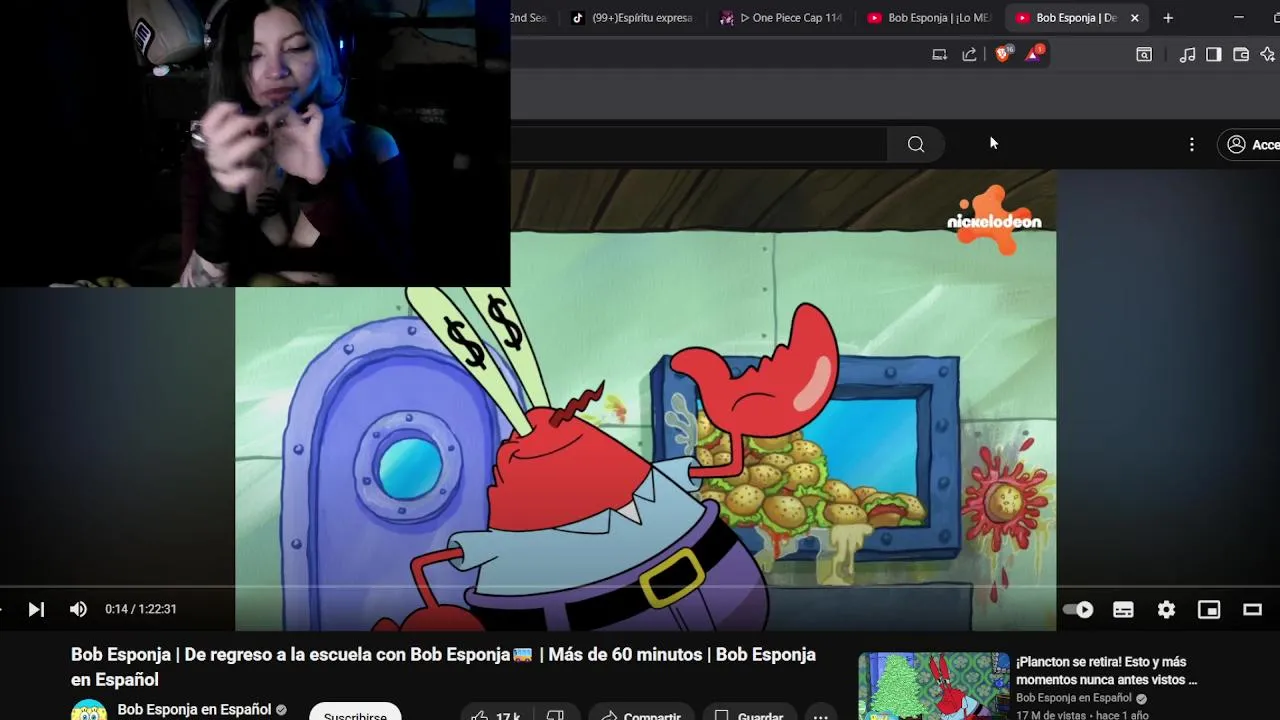Click the suggested video's channel Bob Esponja en Español
The width and height of the screenshot is (1280, 720).
(x=1074, y=698)
